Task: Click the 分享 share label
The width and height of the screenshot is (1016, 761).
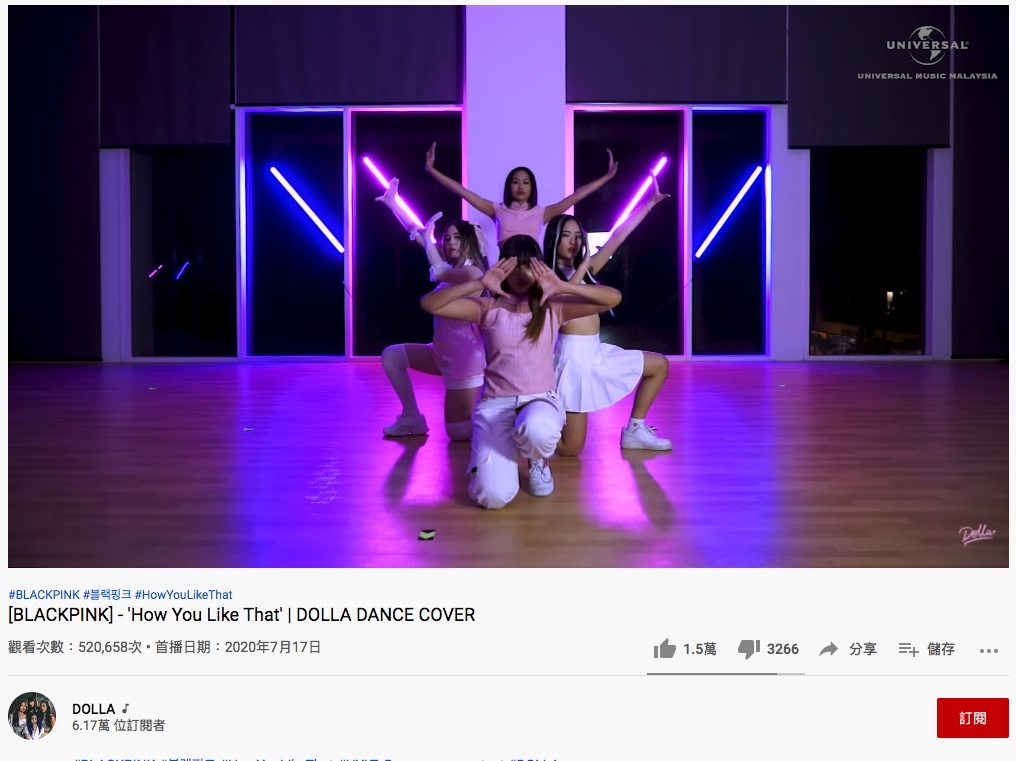Action: (x=862, y=649)
